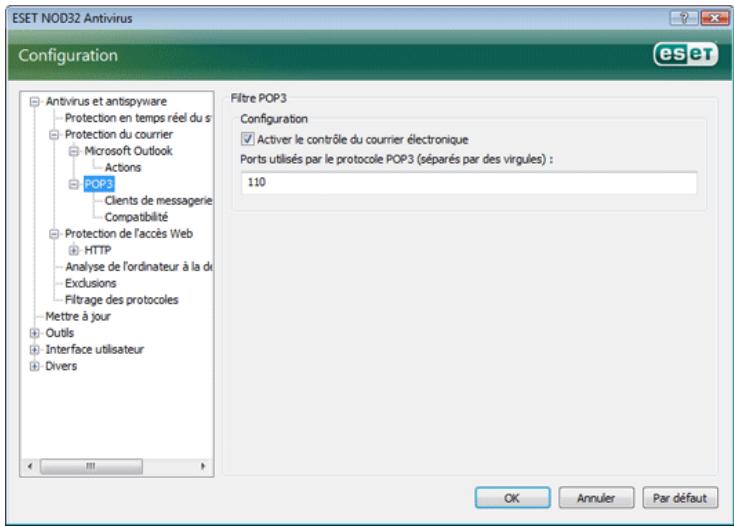Click the title bar help question-mark button
Screen dimensions: 734x526
pyautogui.click(x=684, y=18)
